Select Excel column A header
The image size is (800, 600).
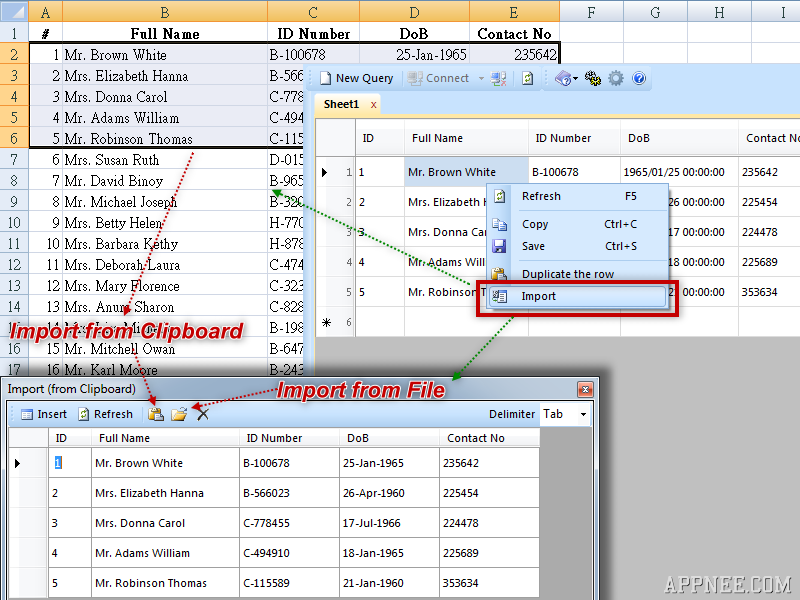click(45, 11)
